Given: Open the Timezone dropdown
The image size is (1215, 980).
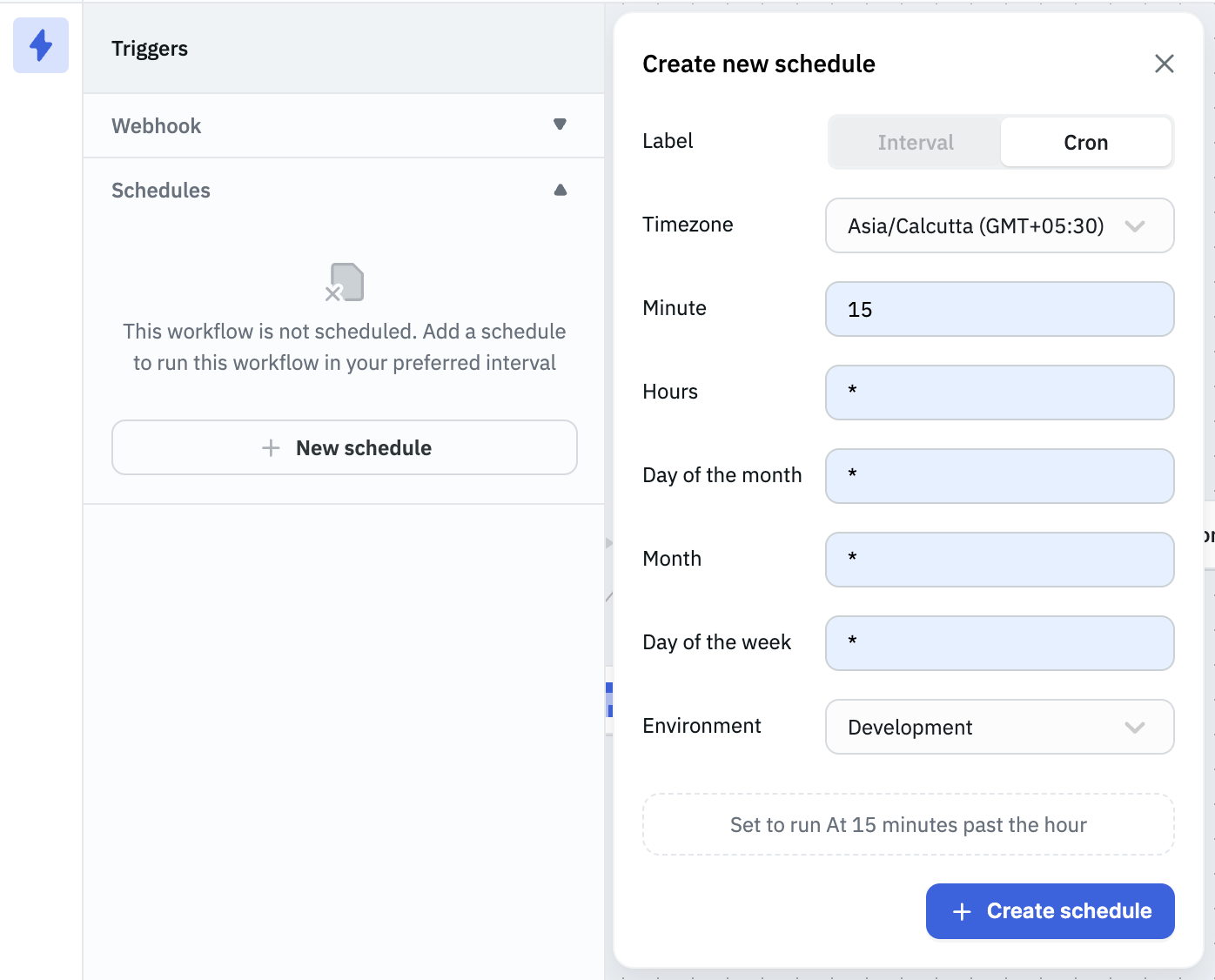Looking at the screenshot, I should click(x=999, y=225).
